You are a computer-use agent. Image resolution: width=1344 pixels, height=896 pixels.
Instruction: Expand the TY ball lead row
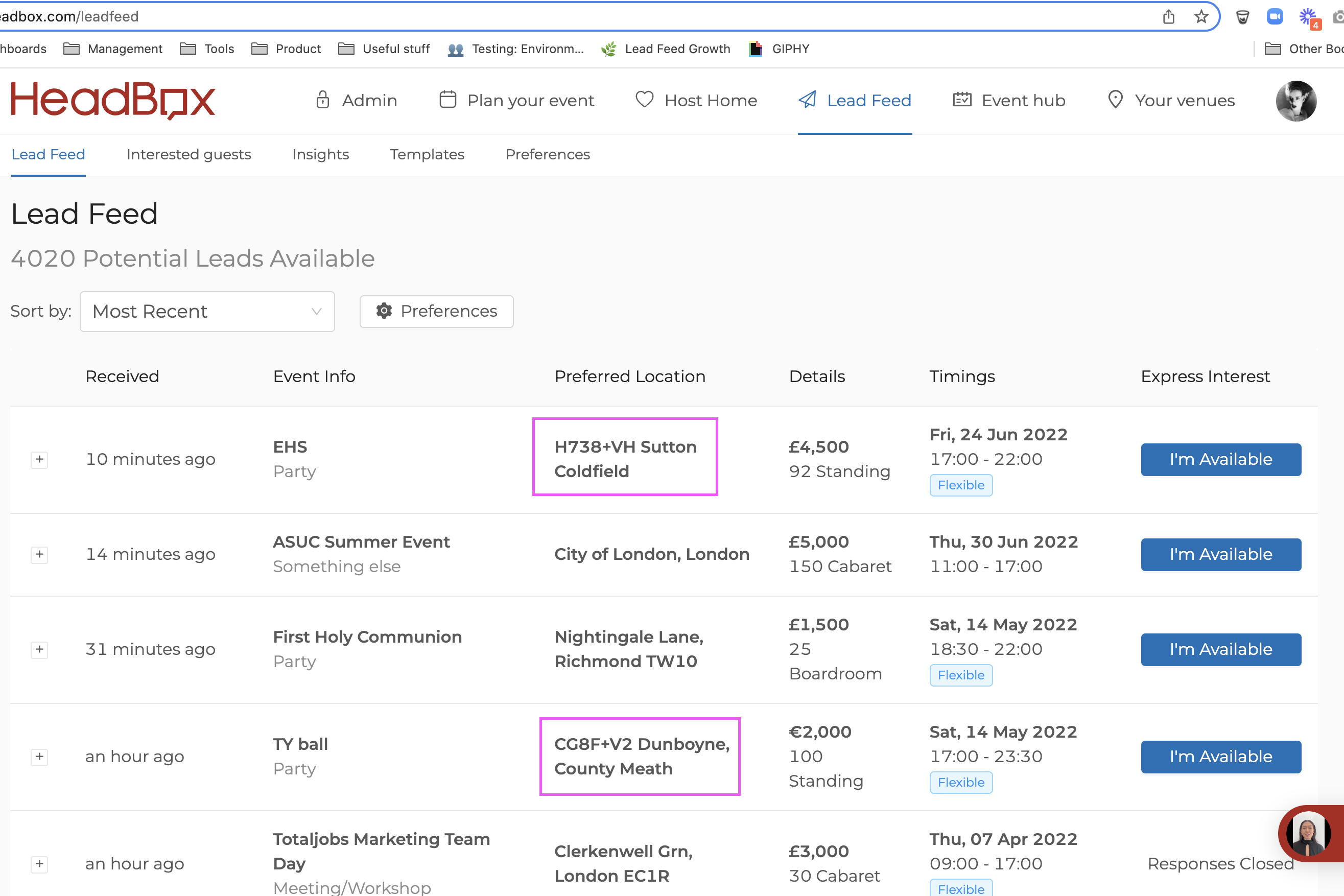coord(39,757)
